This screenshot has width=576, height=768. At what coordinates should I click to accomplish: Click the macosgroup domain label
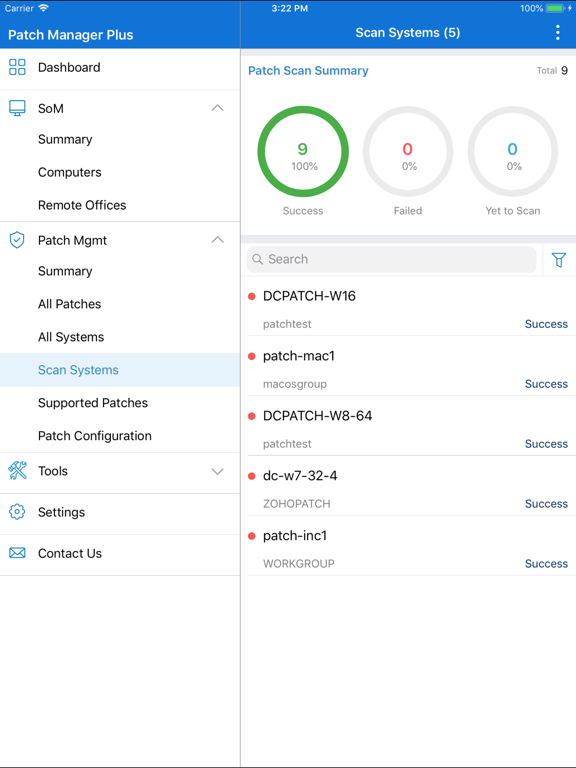coord(295,384)
